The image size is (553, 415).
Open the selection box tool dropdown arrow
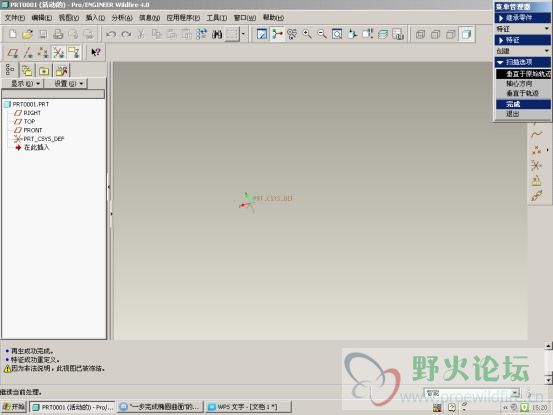[243, 34]
